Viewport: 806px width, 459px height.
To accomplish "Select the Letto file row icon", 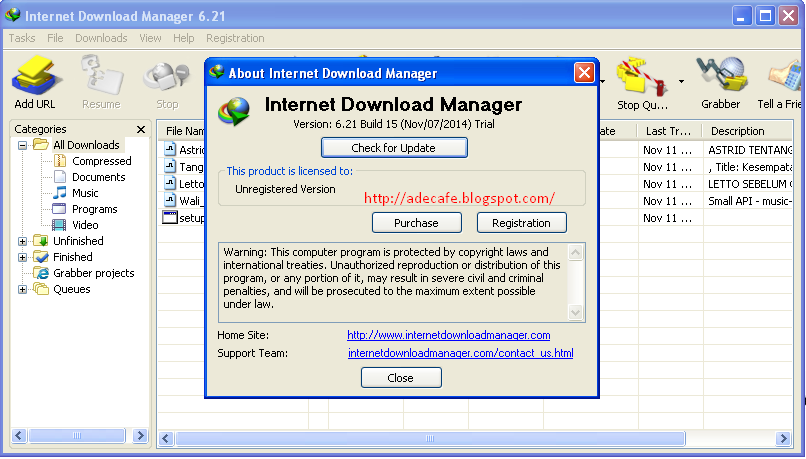I will tap(170, 183).
